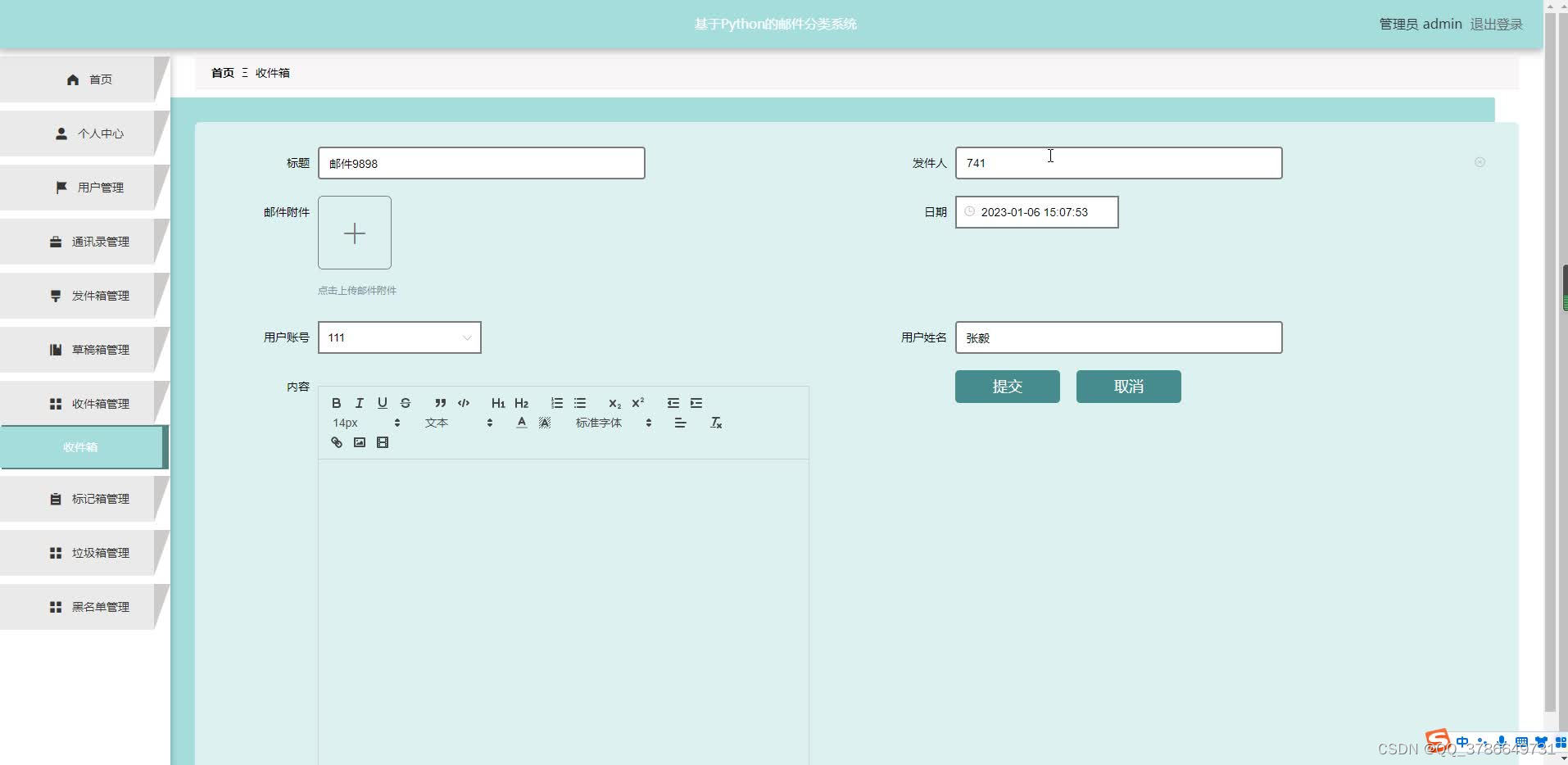This screenshot has width=1568, height=765.
Task: Click the clock icon in date field
Action: pyautogui.click(x=969, y=211)
